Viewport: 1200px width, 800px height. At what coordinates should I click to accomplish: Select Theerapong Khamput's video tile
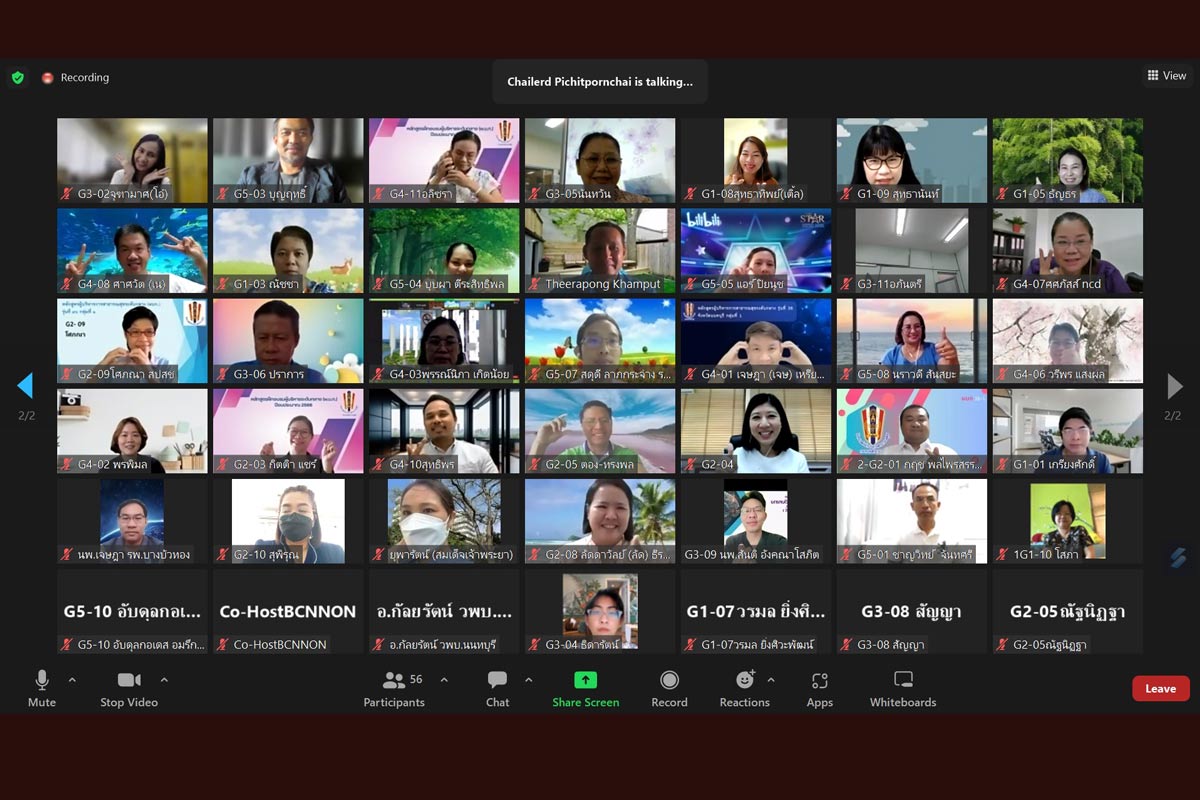pos(600,250)
